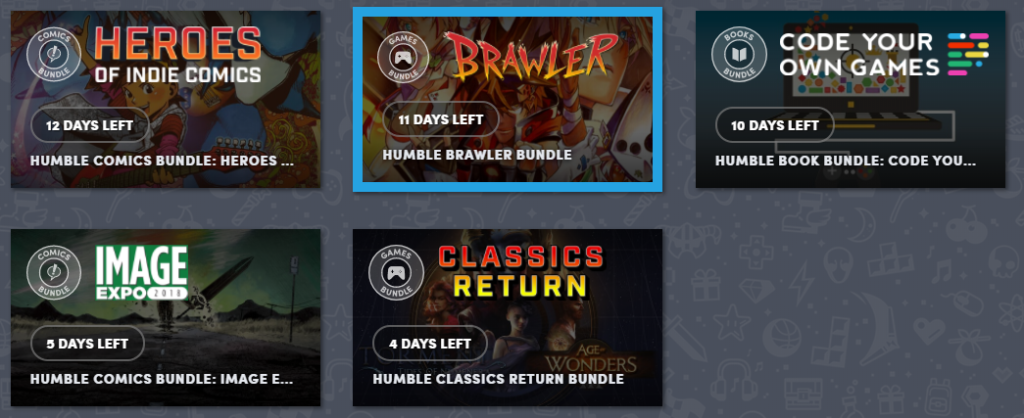Click Games Bundle badge on Classics Return card
The image size is (1024, 418).
pyautogui.click(x=396, y=272)
